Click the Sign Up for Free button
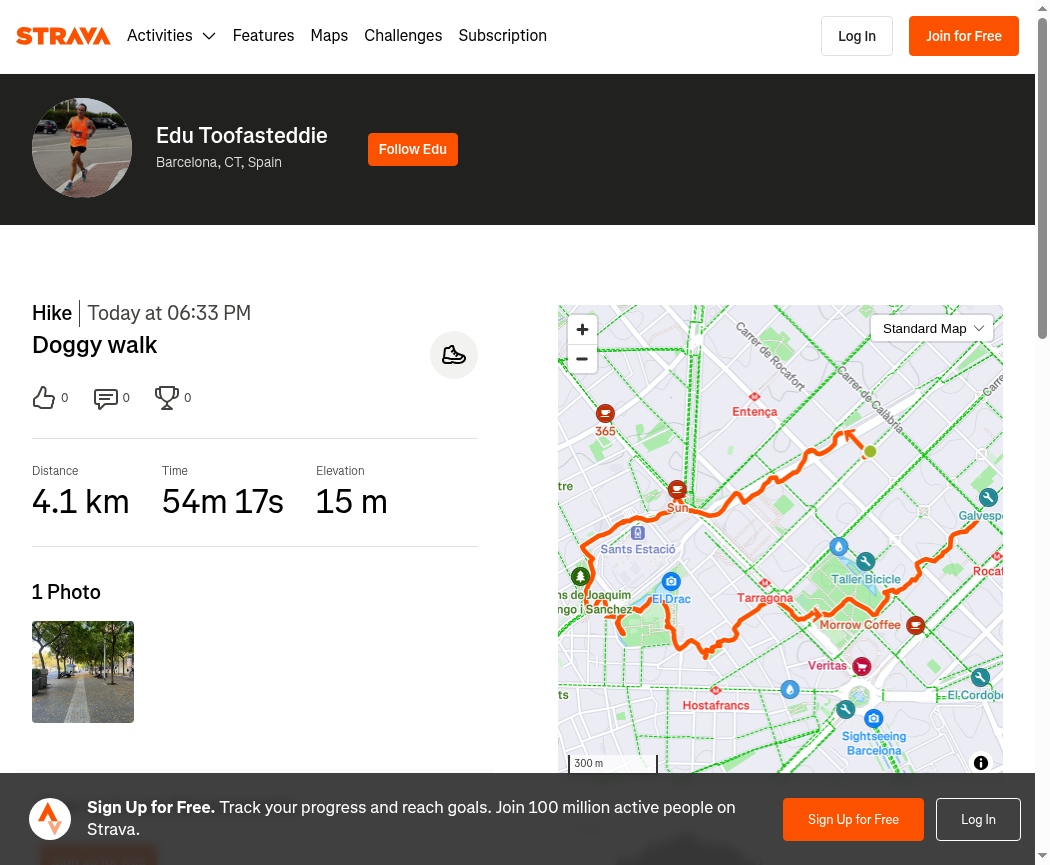1050x865 pixels. (853, 819)
